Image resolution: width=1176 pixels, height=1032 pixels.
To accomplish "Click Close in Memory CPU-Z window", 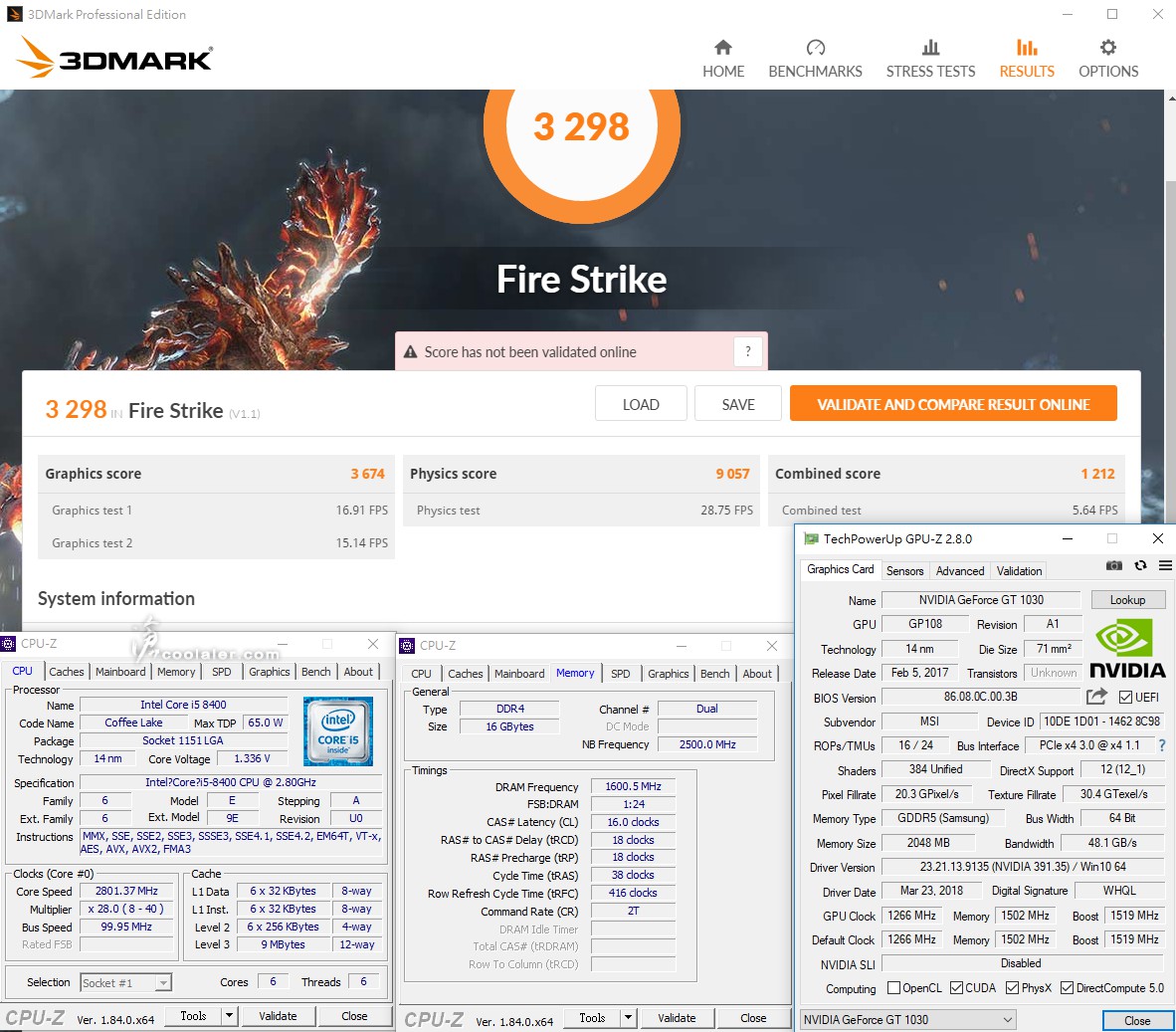I will pos(753,1018).
